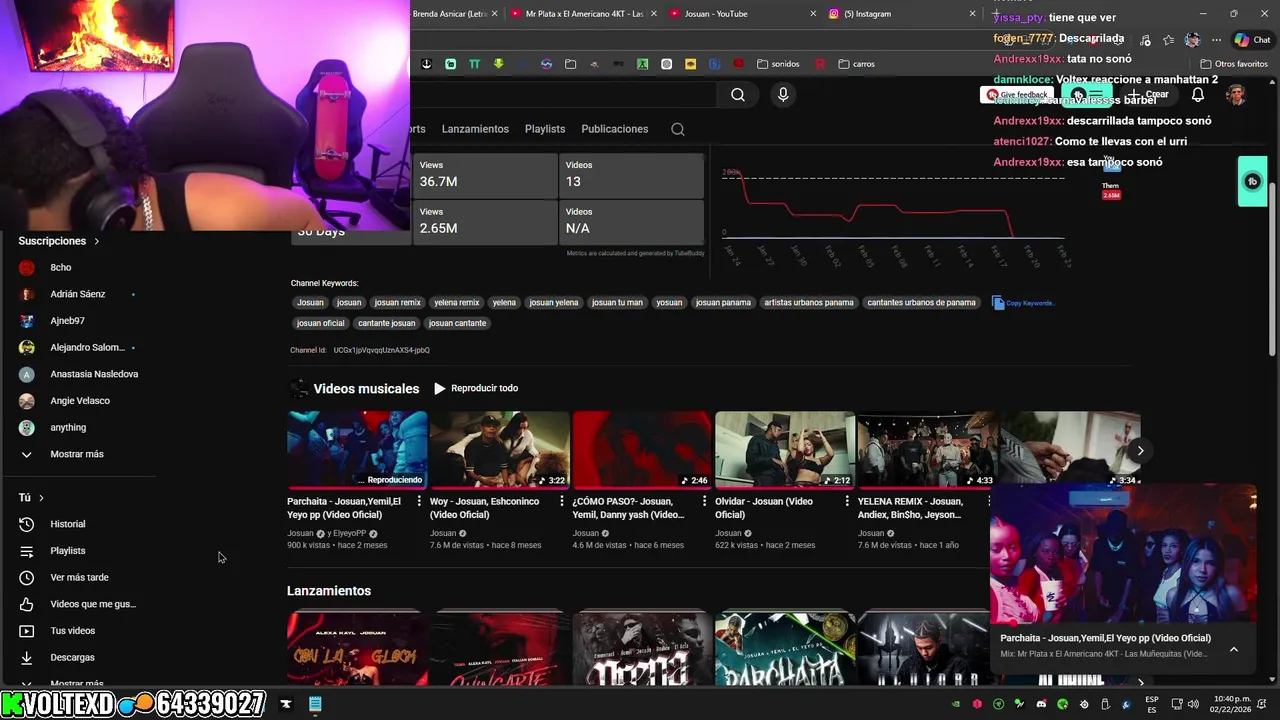Switch to the Playlists channel tab
Screen dimensions: 1280x720
[x=545, y=129]
